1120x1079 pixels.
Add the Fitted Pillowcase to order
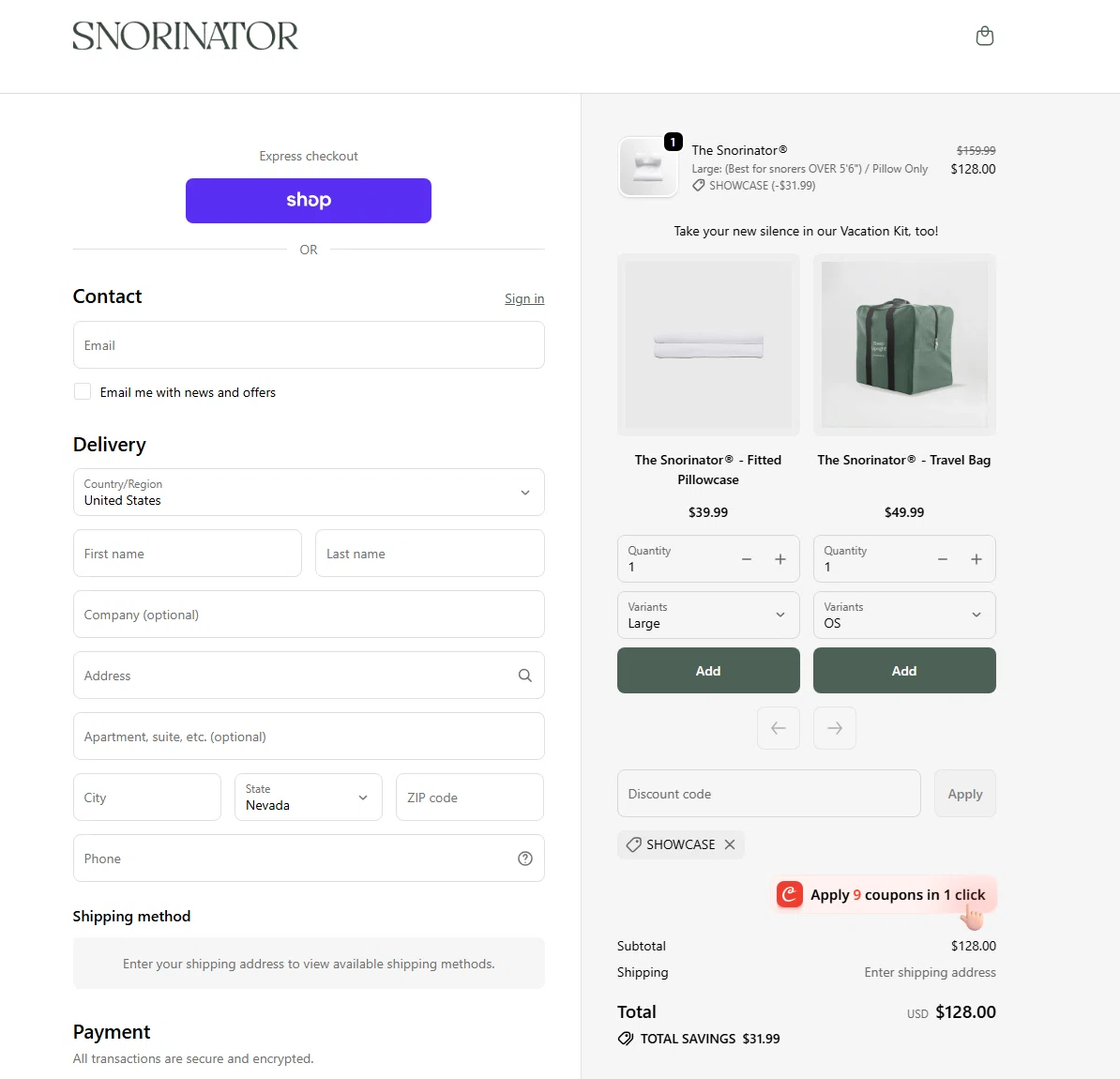708,670
